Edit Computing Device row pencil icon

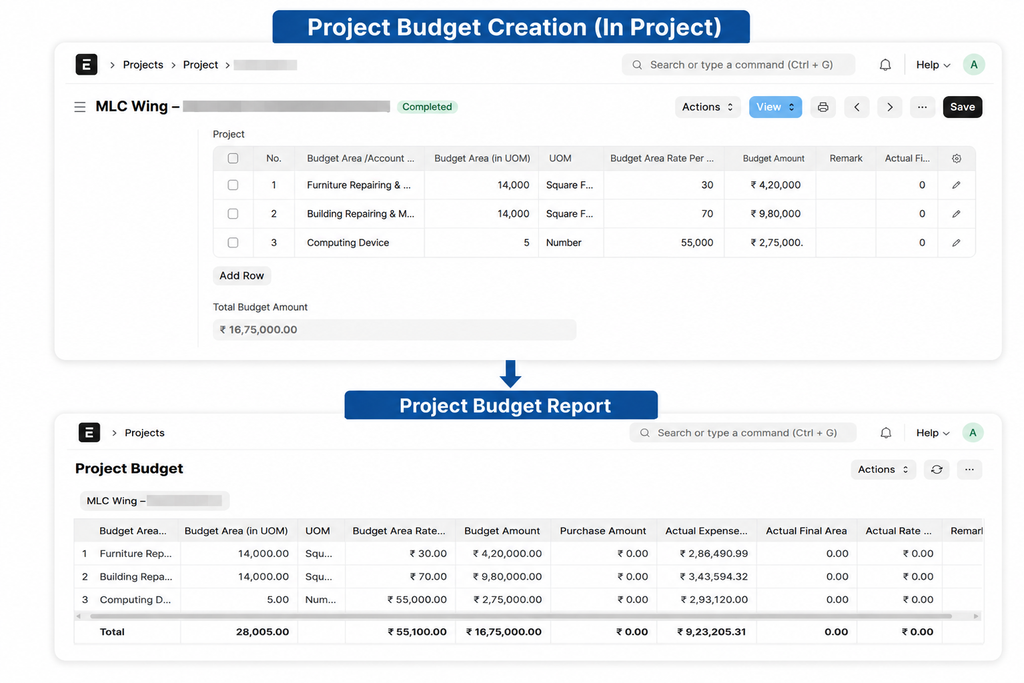[x=956, y=243]
